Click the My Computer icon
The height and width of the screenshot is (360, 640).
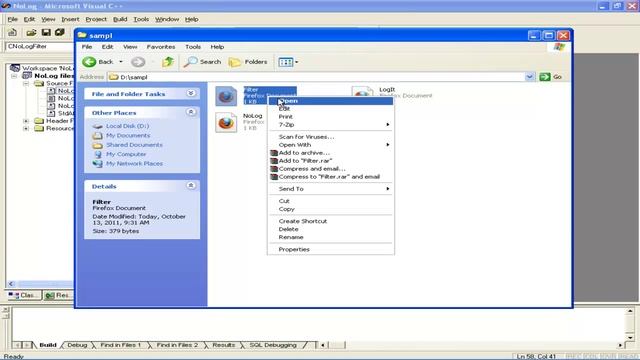(x=98, y=154)
